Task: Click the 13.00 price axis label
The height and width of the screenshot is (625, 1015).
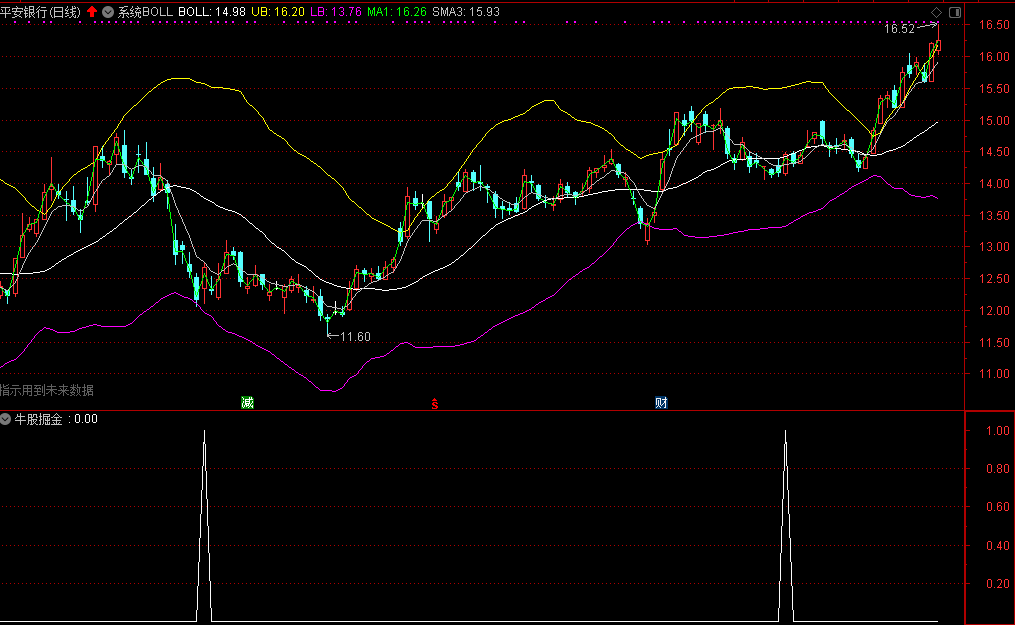Action: click(994, 247)
